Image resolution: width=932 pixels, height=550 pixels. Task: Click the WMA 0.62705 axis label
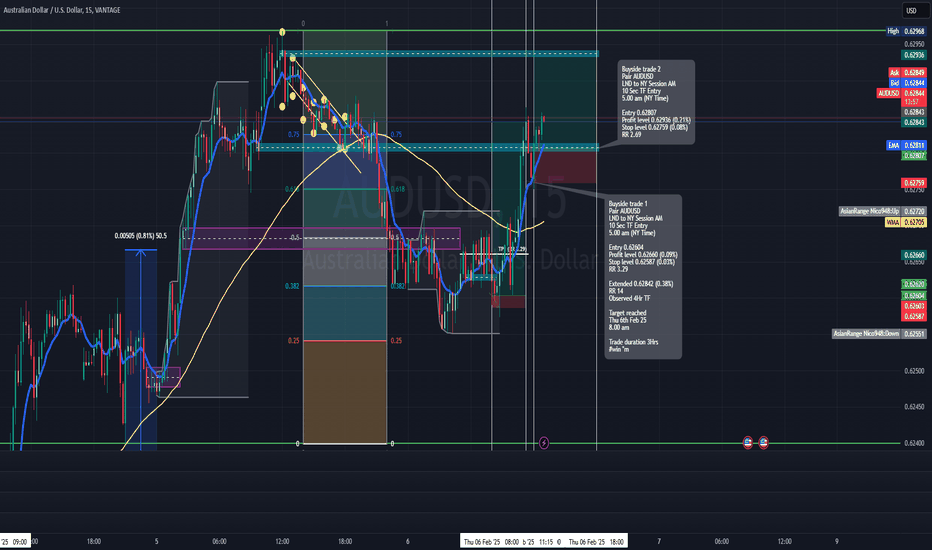tap(906, 222)
